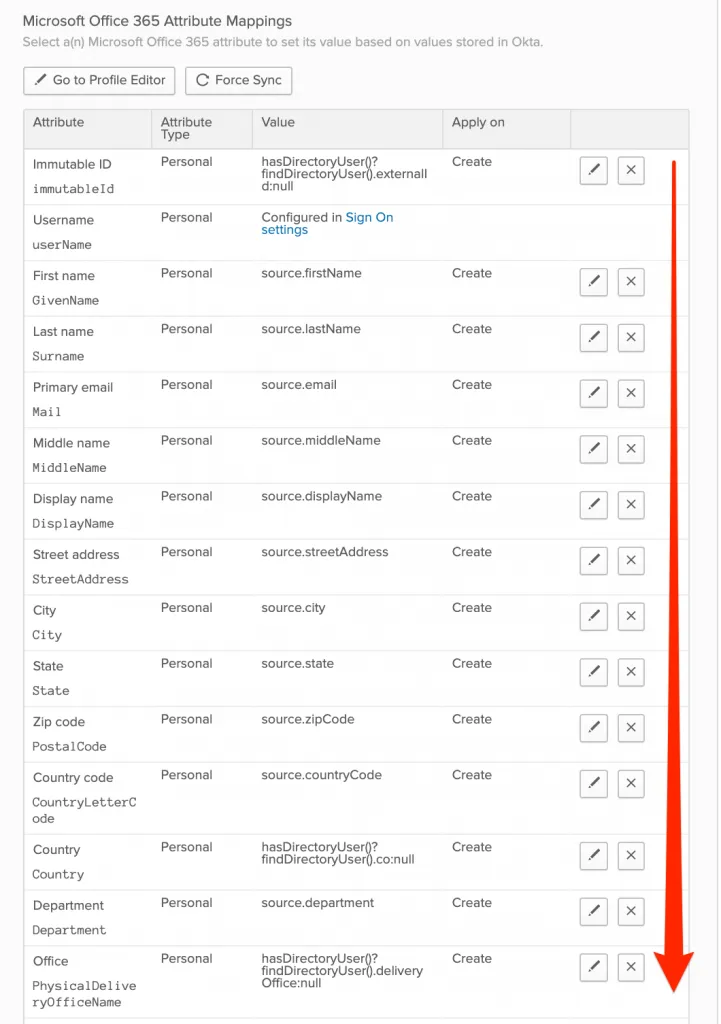The width and height of the screenshot is (721, 1024).
Task: Remove the State attribute mapping
Action: (631, 673)
